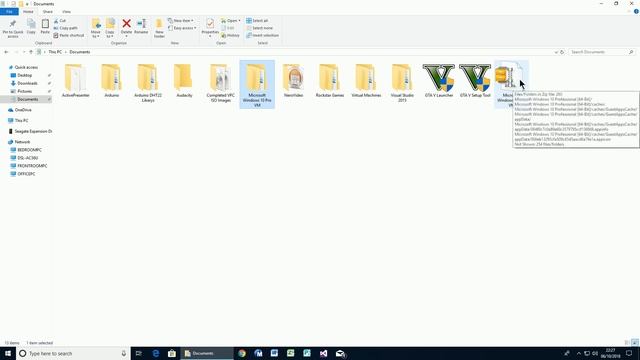Screen dimensions: 640x360
Task: Switch to the View ribbon tab
Action: [x=66, y=12]
